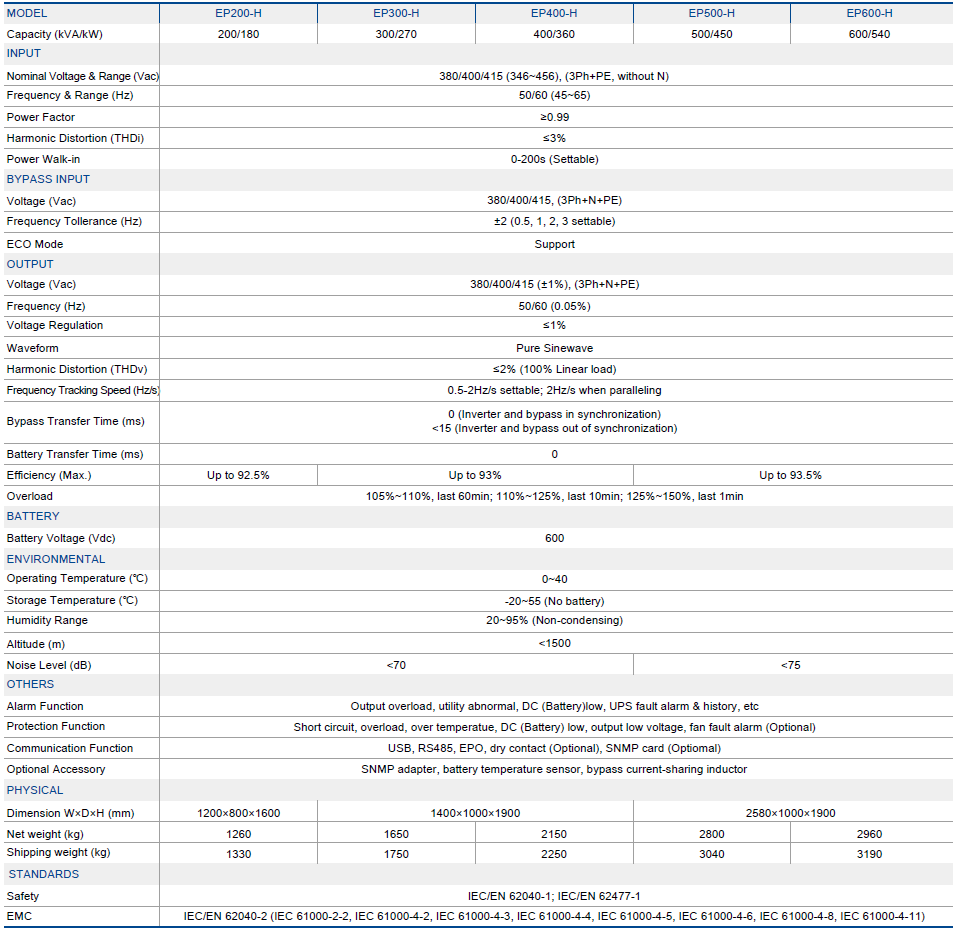Click the battery voltage value 600

pos(554,538)
